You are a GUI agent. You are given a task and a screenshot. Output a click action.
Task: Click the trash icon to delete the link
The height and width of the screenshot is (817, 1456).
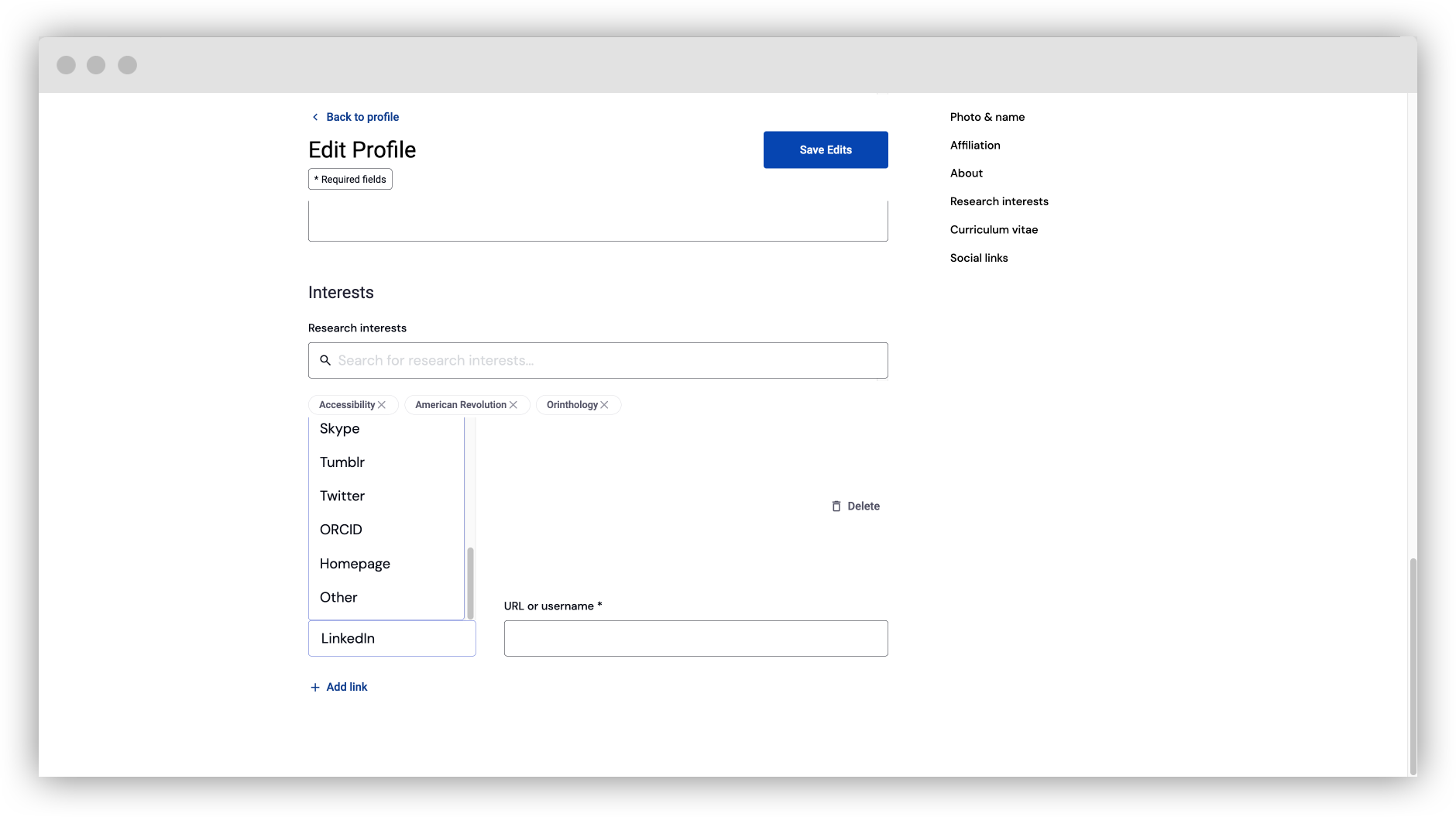(x=837, y=506)
